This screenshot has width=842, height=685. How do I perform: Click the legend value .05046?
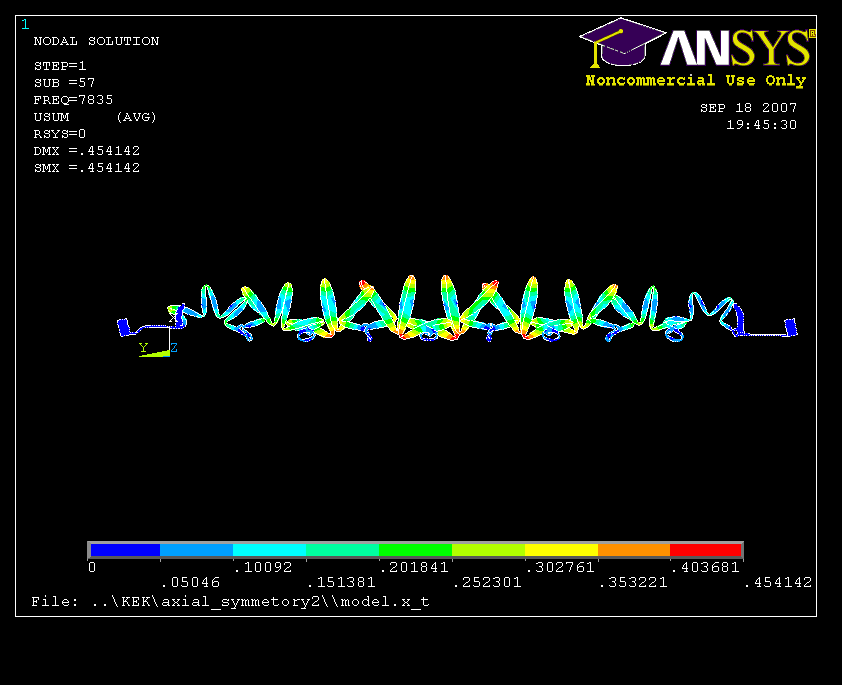[x=191, y=582]
